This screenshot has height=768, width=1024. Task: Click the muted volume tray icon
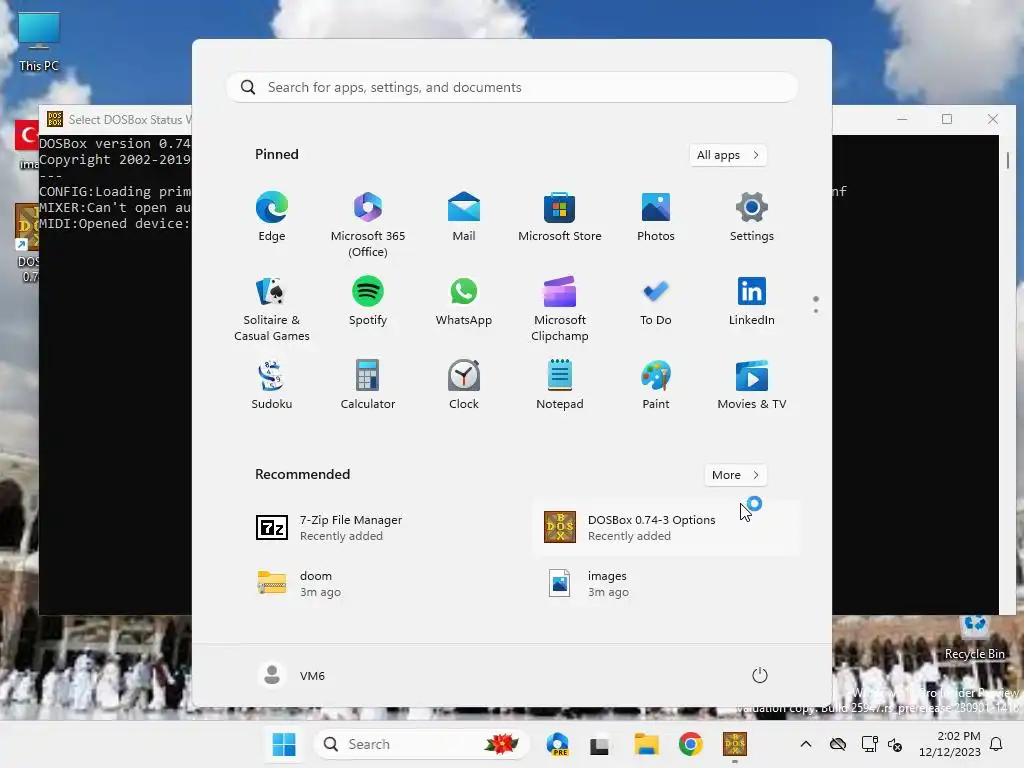pos(895,744)
